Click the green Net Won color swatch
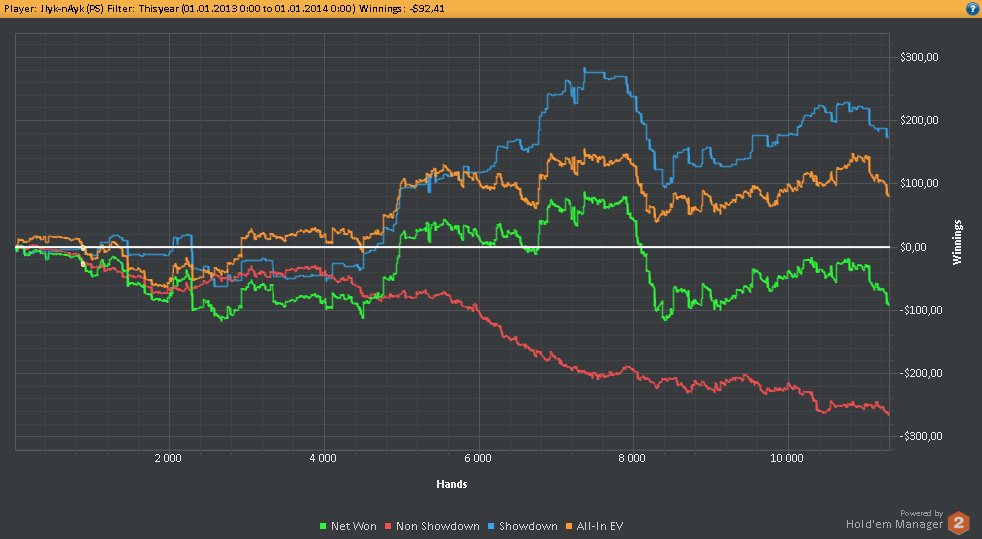Screen dimensions: 982x539 [323, 526]
